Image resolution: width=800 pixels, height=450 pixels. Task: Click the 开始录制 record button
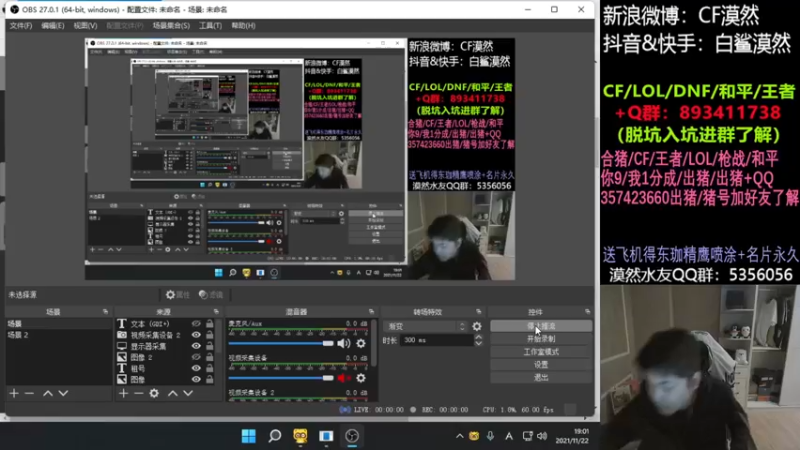pyautogui.click(x=541, y=339)
